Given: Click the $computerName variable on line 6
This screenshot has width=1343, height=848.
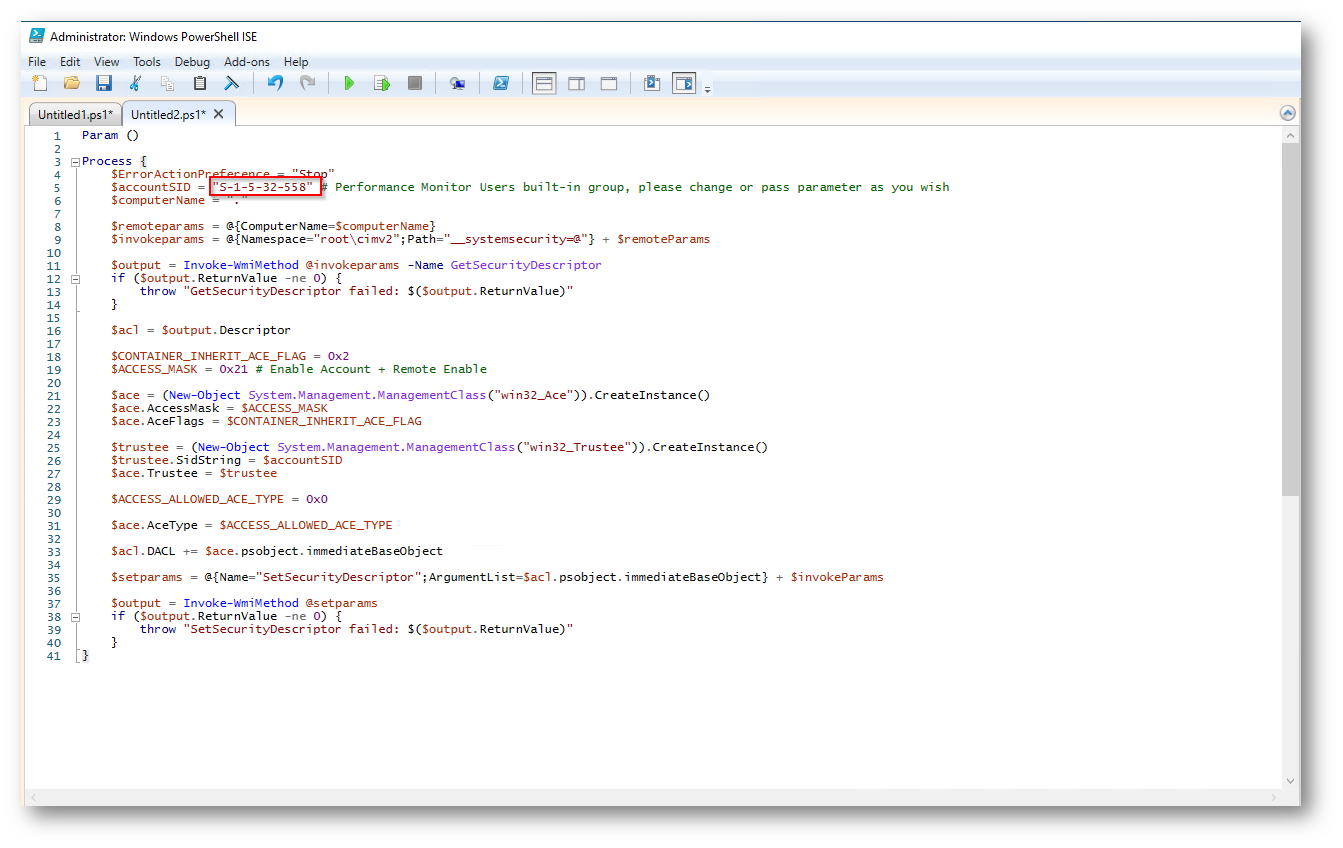Looking at the screenshot, I should pos(158,200).
